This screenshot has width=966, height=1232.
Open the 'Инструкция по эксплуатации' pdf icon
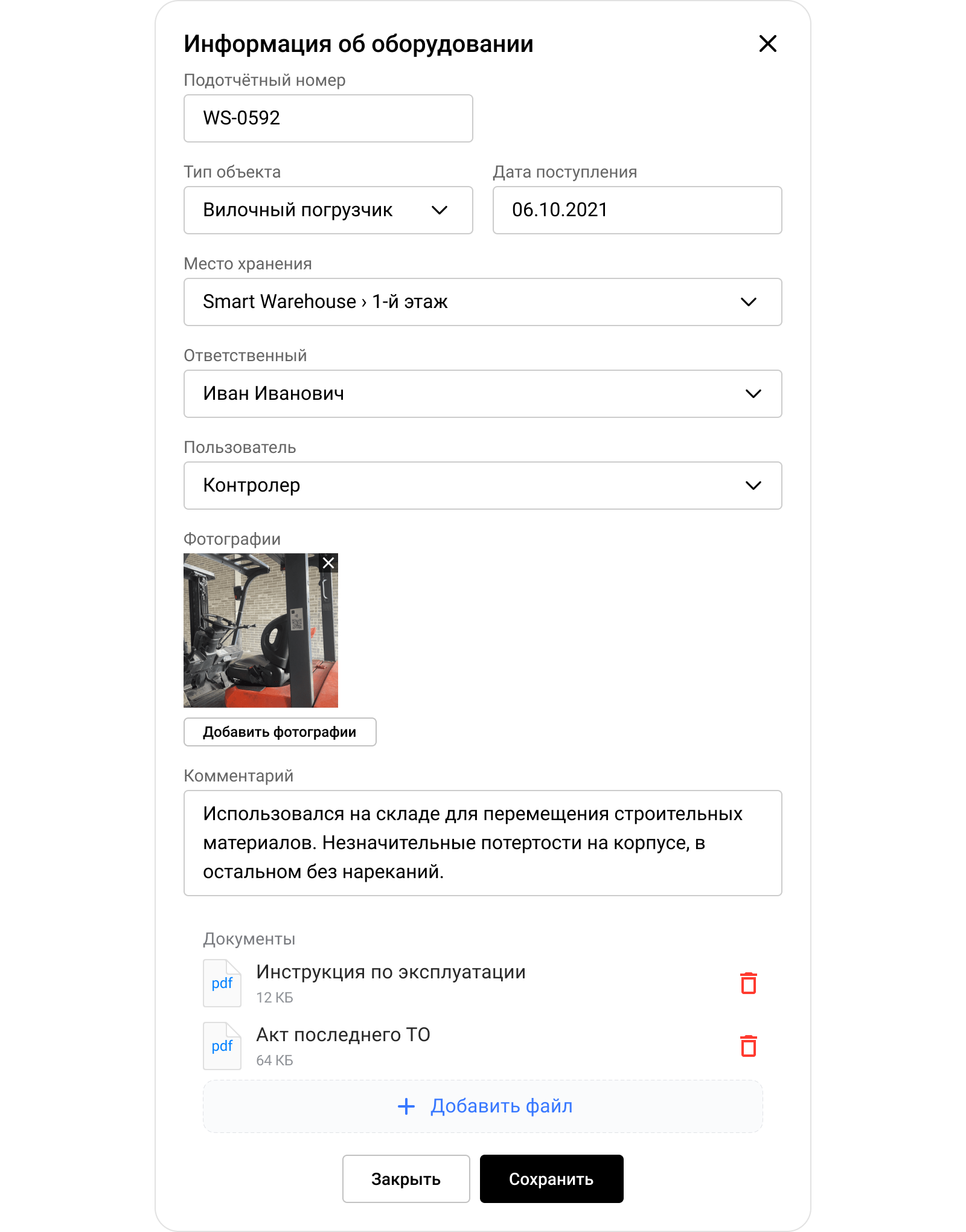(222, 983)
